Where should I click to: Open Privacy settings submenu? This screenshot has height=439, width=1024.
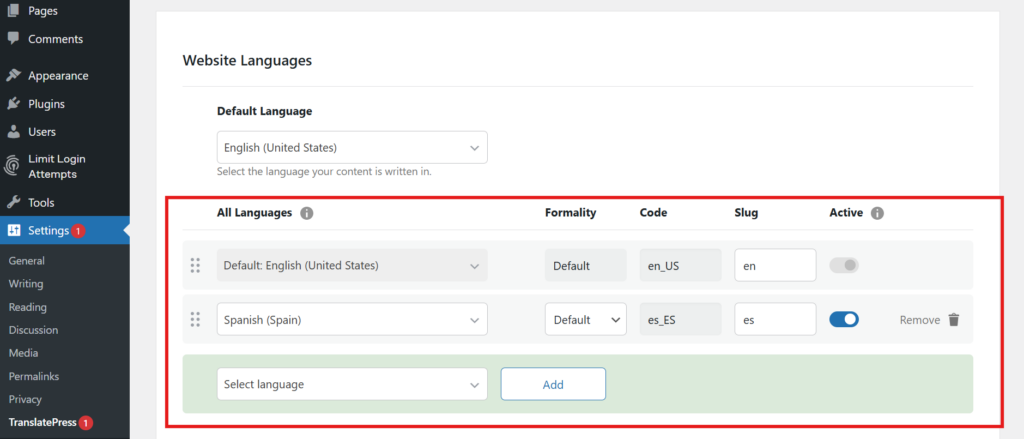25,399
